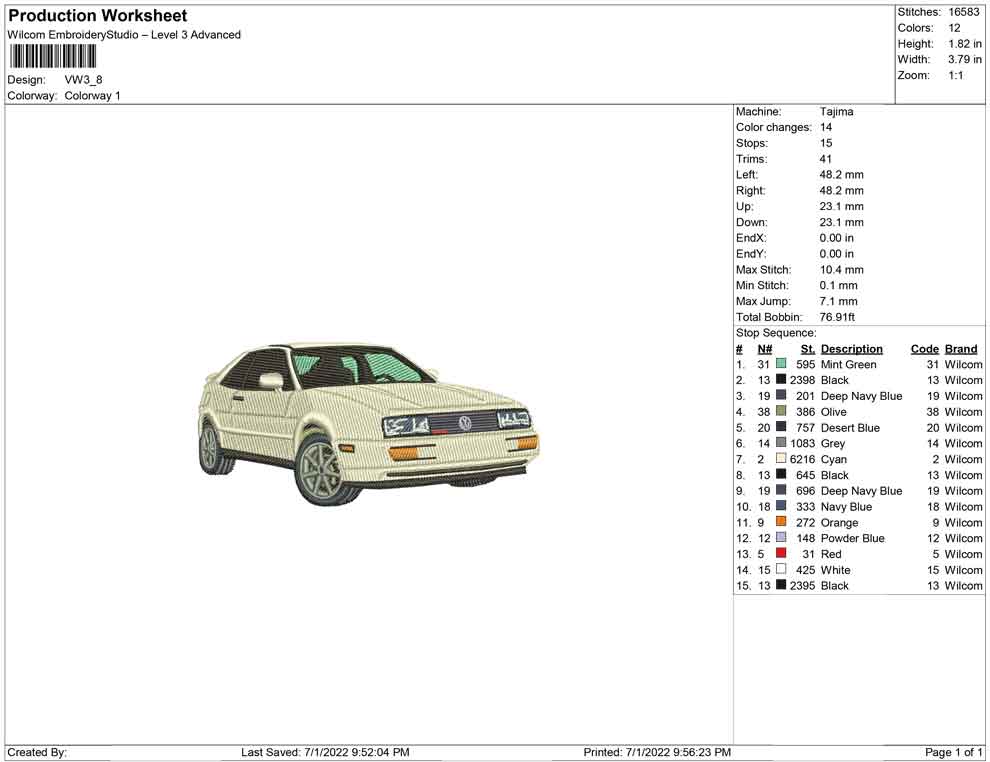Click the St. stitch count column header
The width and height of the screenshot is (990, 762).
[807, 349]
